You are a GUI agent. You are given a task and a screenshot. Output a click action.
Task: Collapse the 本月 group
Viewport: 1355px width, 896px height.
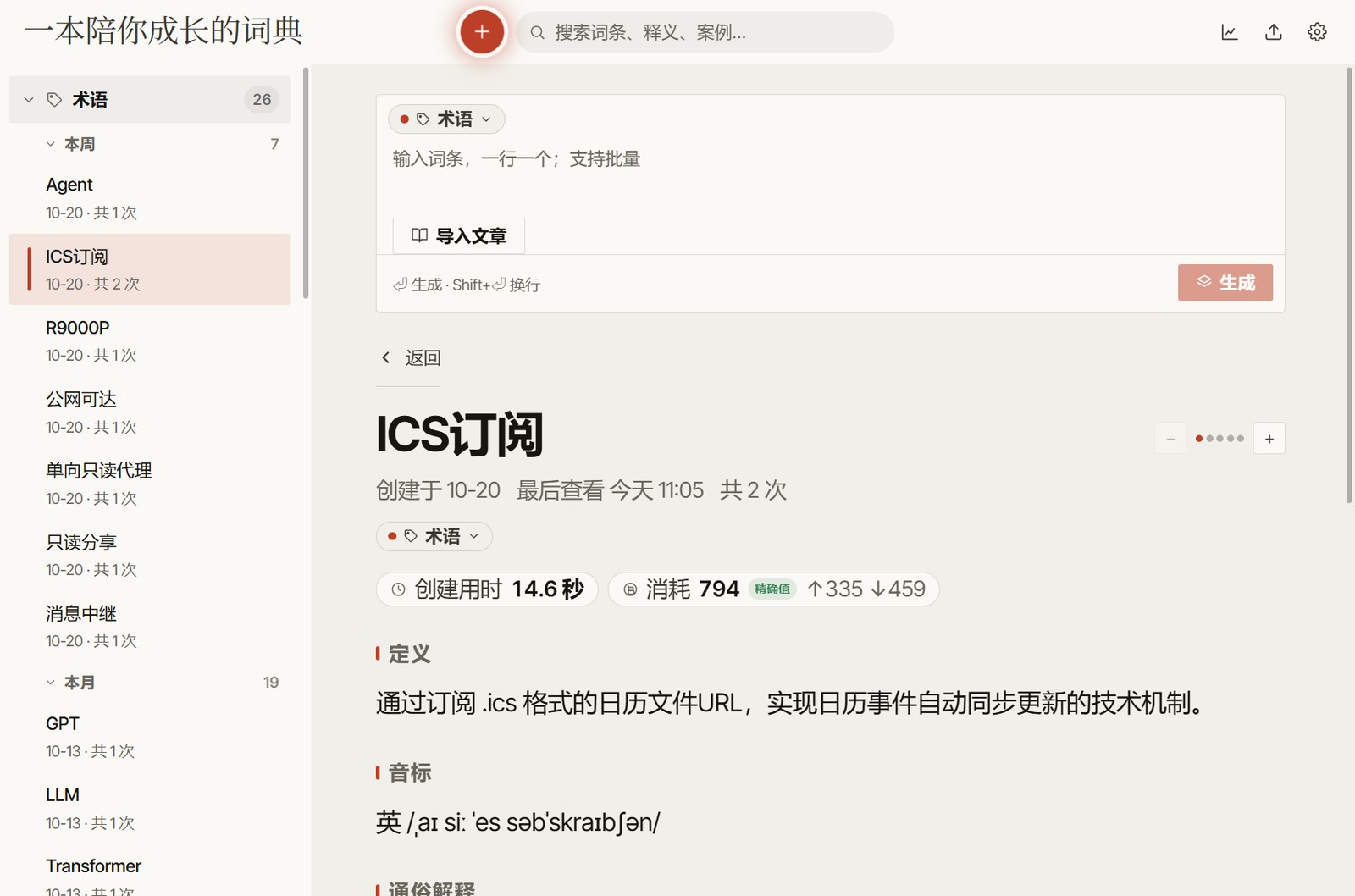[51, 683]
